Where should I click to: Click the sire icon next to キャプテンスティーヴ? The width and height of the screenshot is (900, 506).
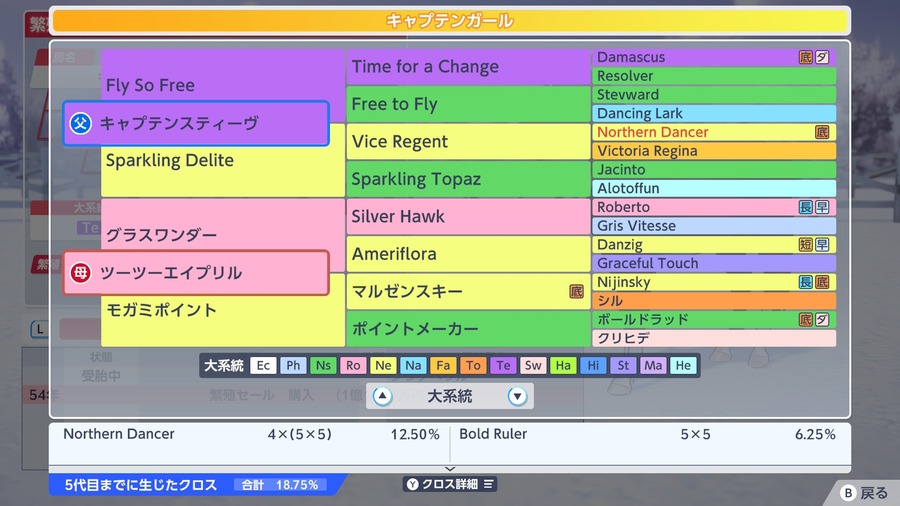(x=80, y=123)
